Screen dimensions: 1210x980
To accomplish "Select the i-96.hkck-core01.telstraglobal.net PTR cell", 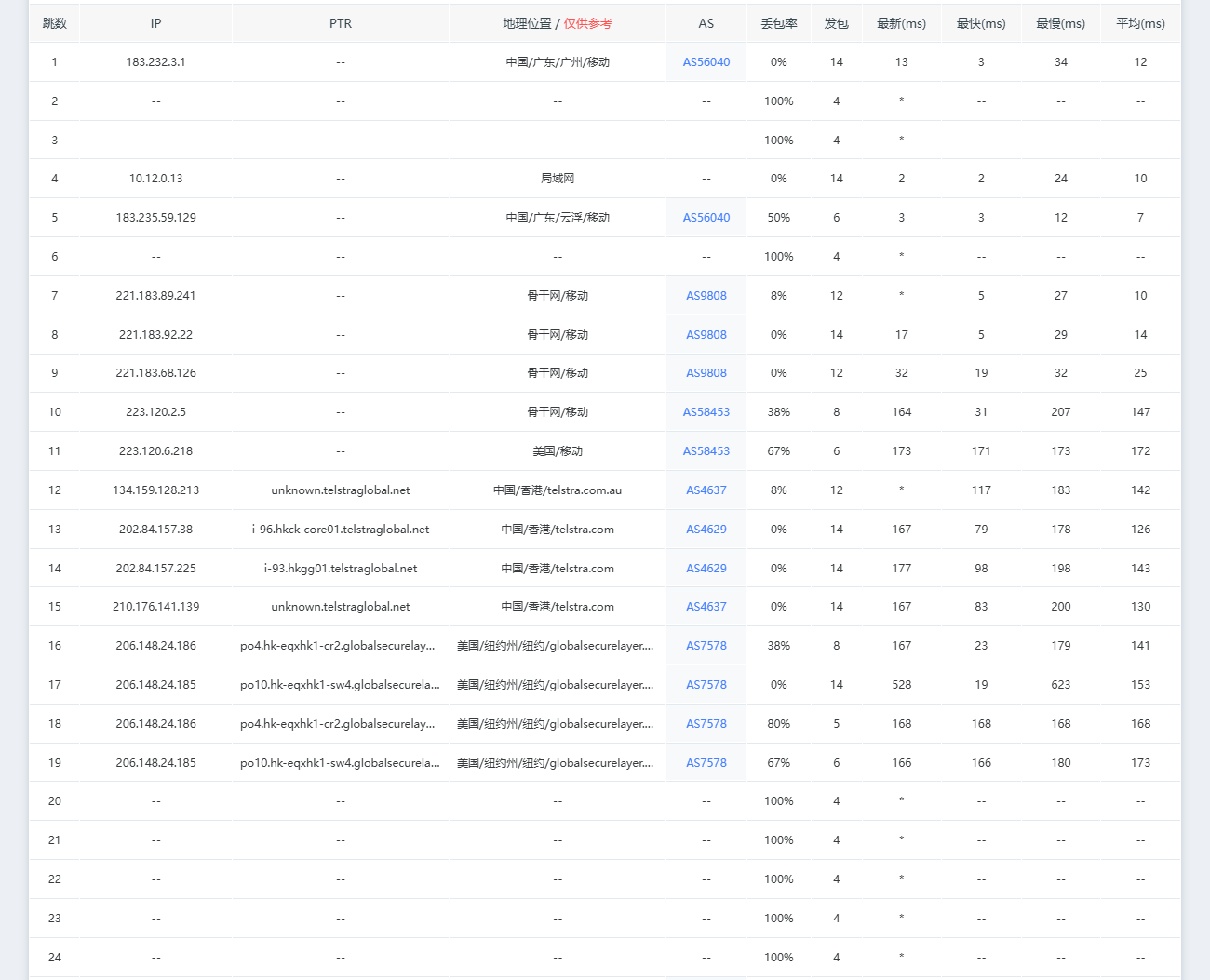I will (341, 530).
